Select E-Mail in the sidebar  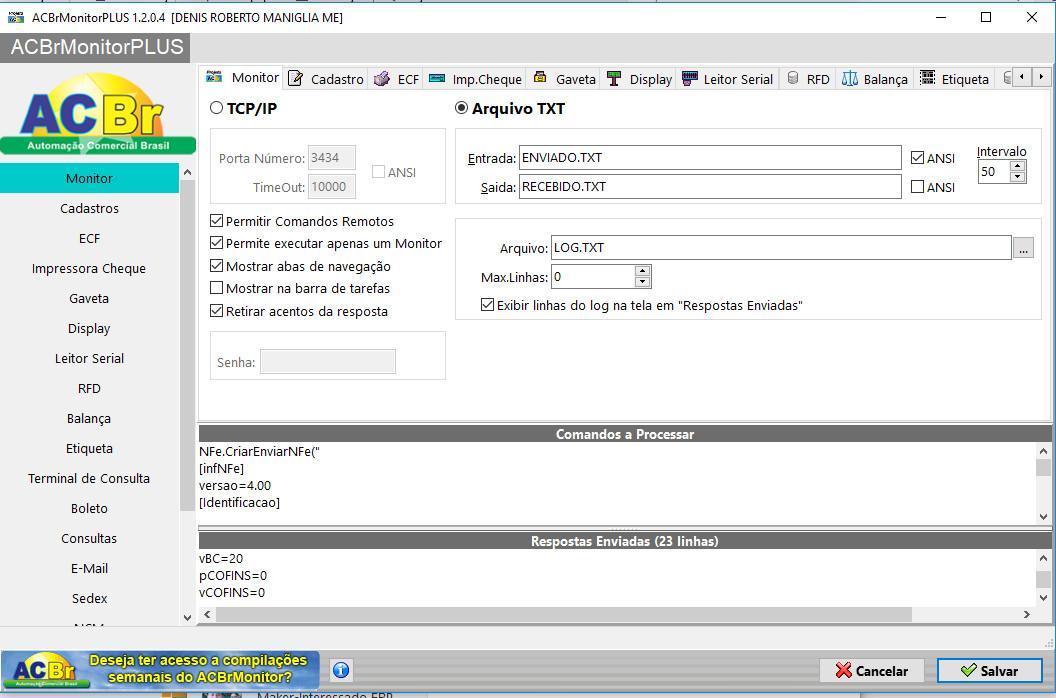tap(90, 569)
